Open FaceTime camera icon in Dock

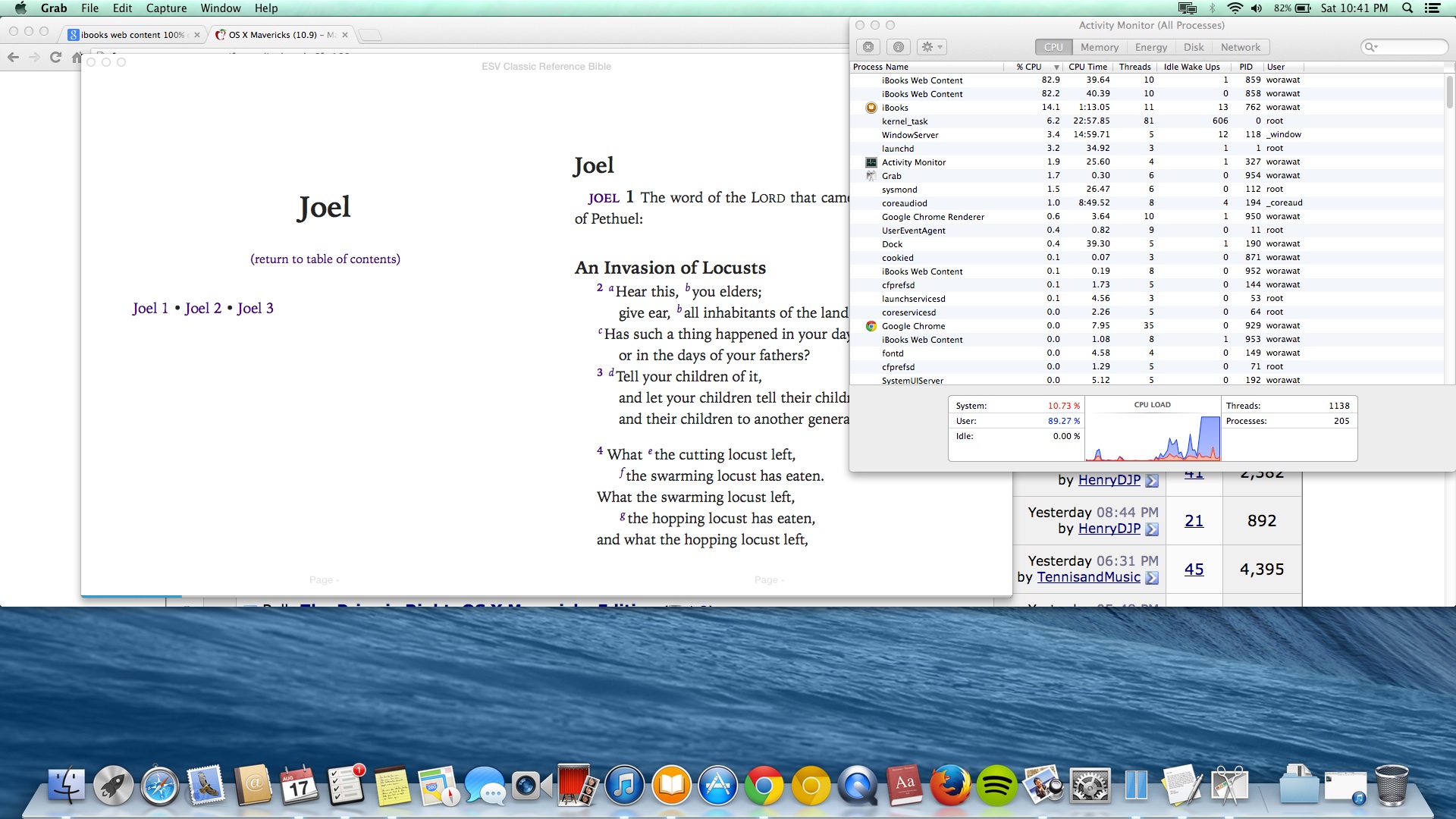coord(532,785)
